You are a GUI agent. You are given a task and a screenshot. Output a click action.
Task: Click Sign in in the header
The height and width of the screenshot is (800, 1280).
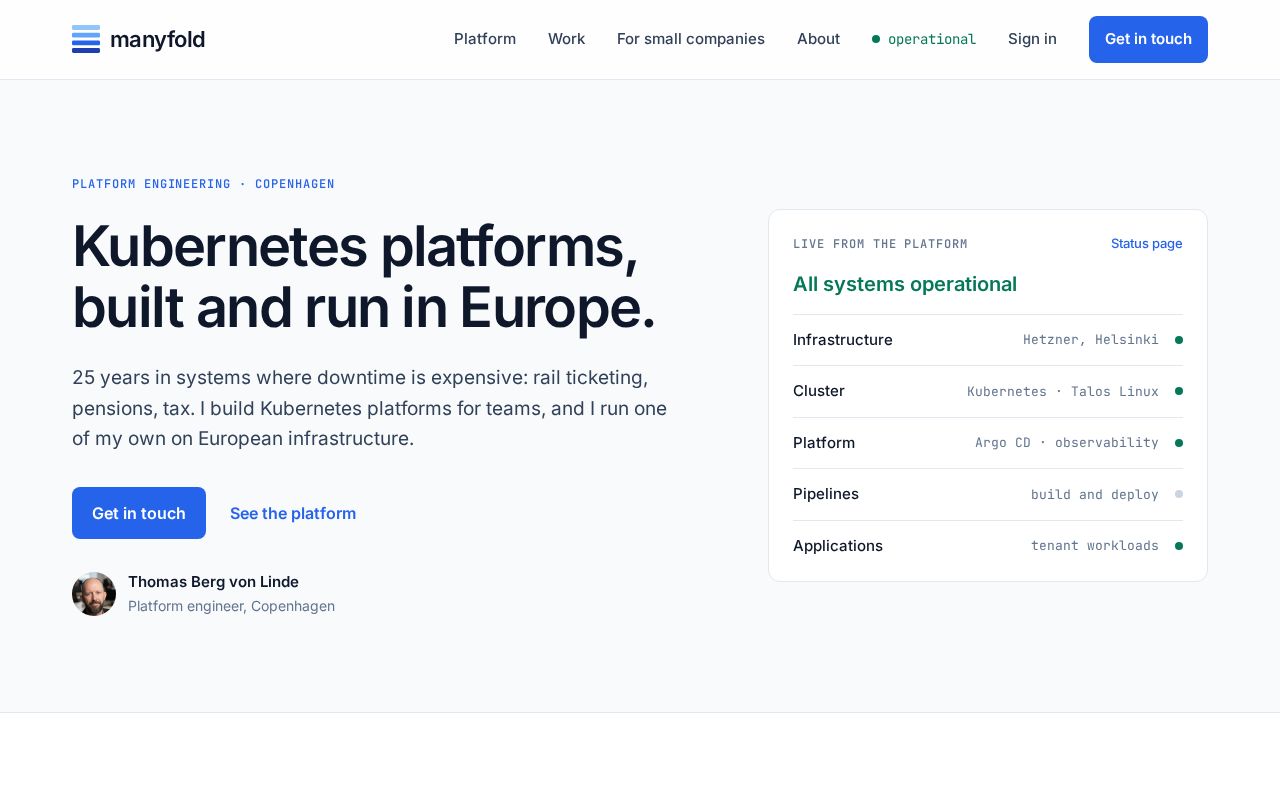[x=1032, y=39]
